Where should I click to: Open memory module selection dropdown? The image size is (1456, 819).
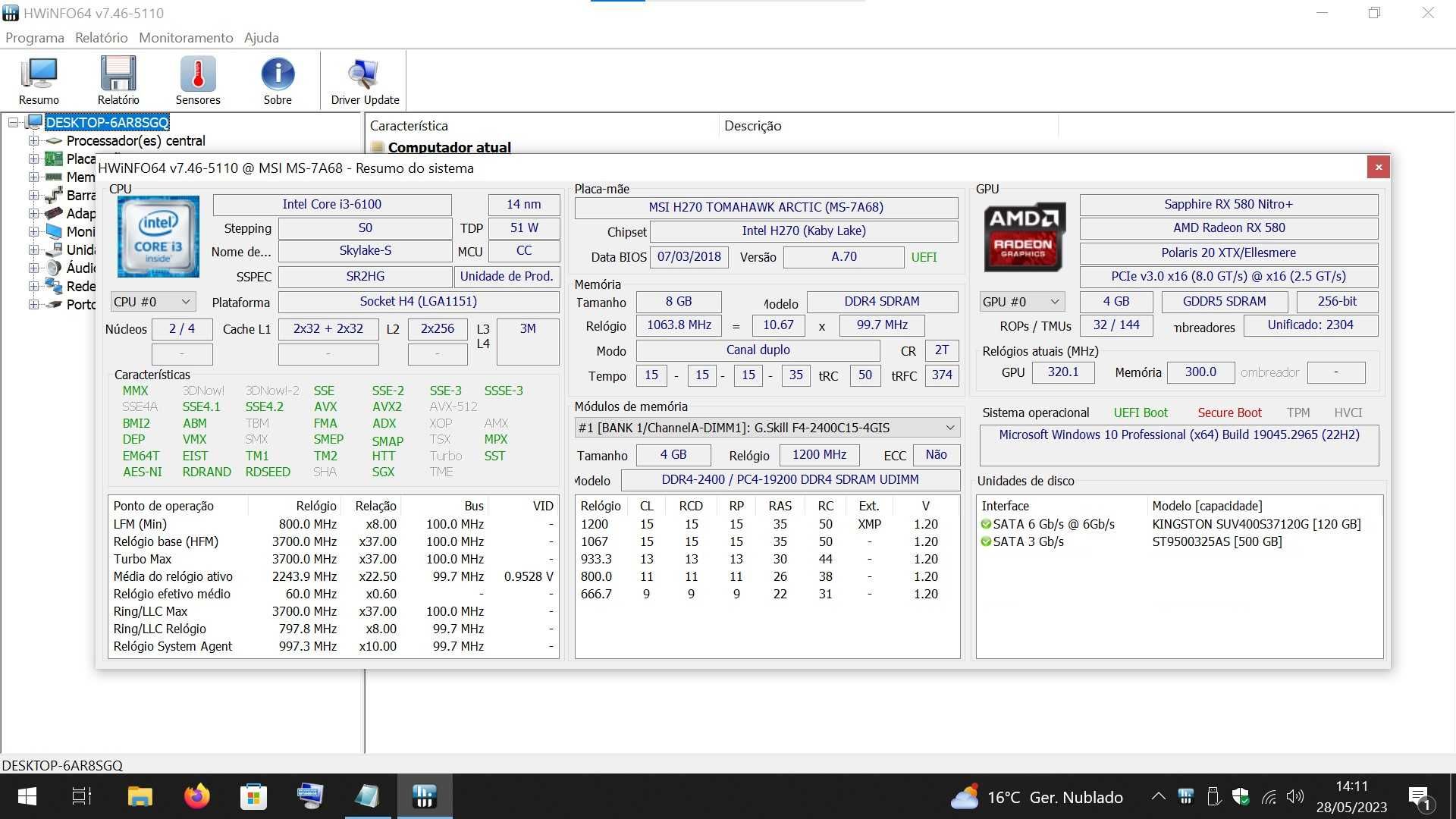[767, 428]
